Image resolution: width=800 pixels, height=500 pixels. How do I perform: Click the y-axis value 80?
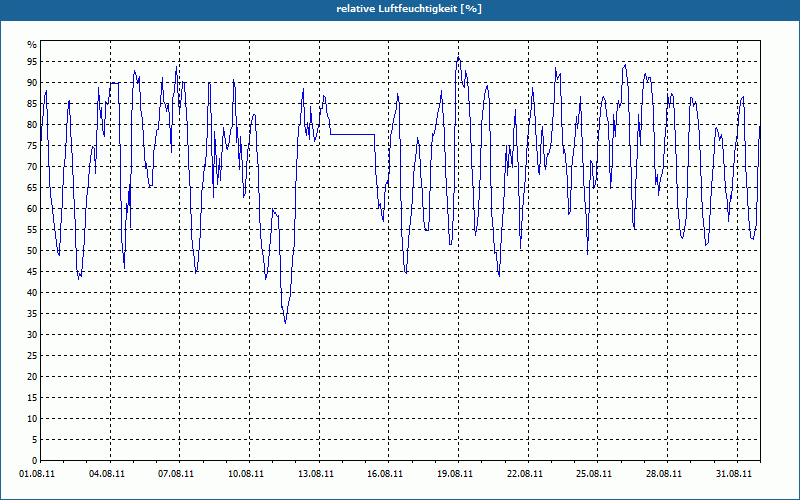32,124
